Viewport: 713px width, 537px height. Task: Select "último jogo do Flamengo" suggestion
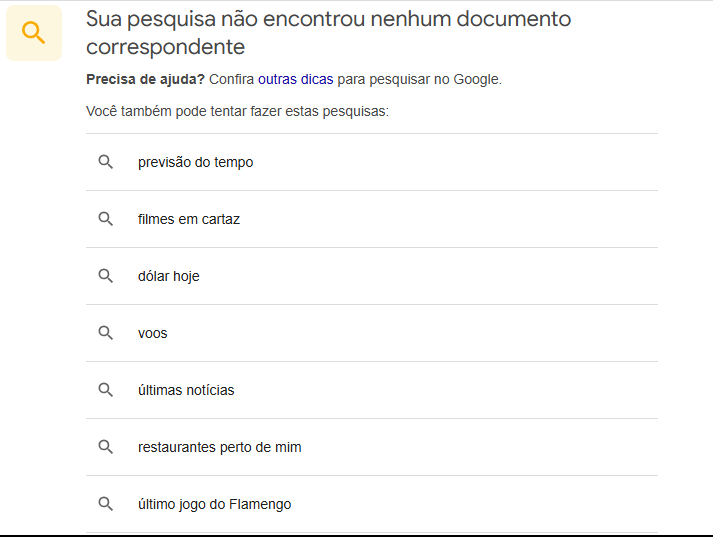point(215,504)
